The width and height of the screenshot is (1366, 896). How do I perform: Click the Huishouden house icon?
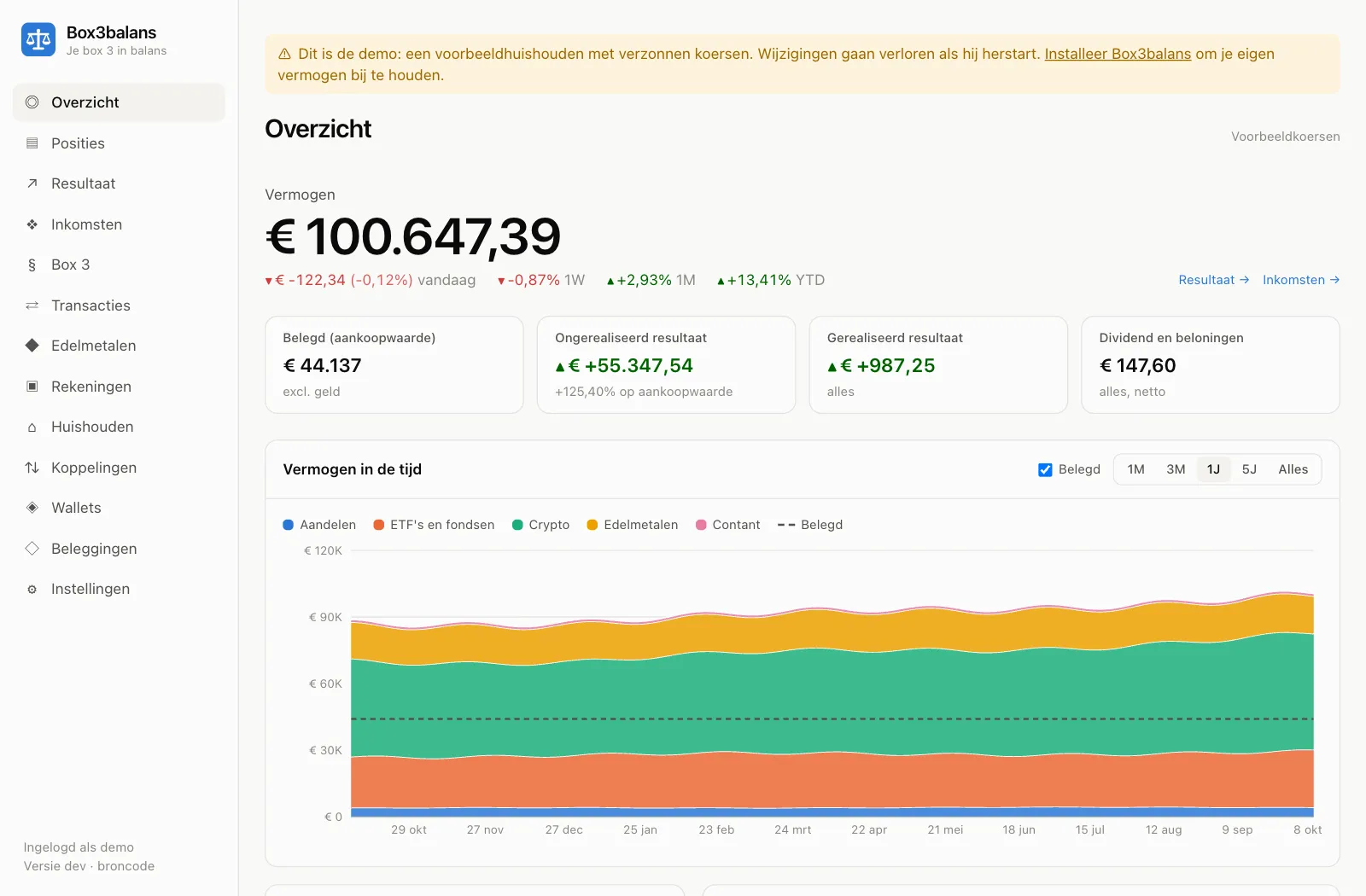pos(32,427)
